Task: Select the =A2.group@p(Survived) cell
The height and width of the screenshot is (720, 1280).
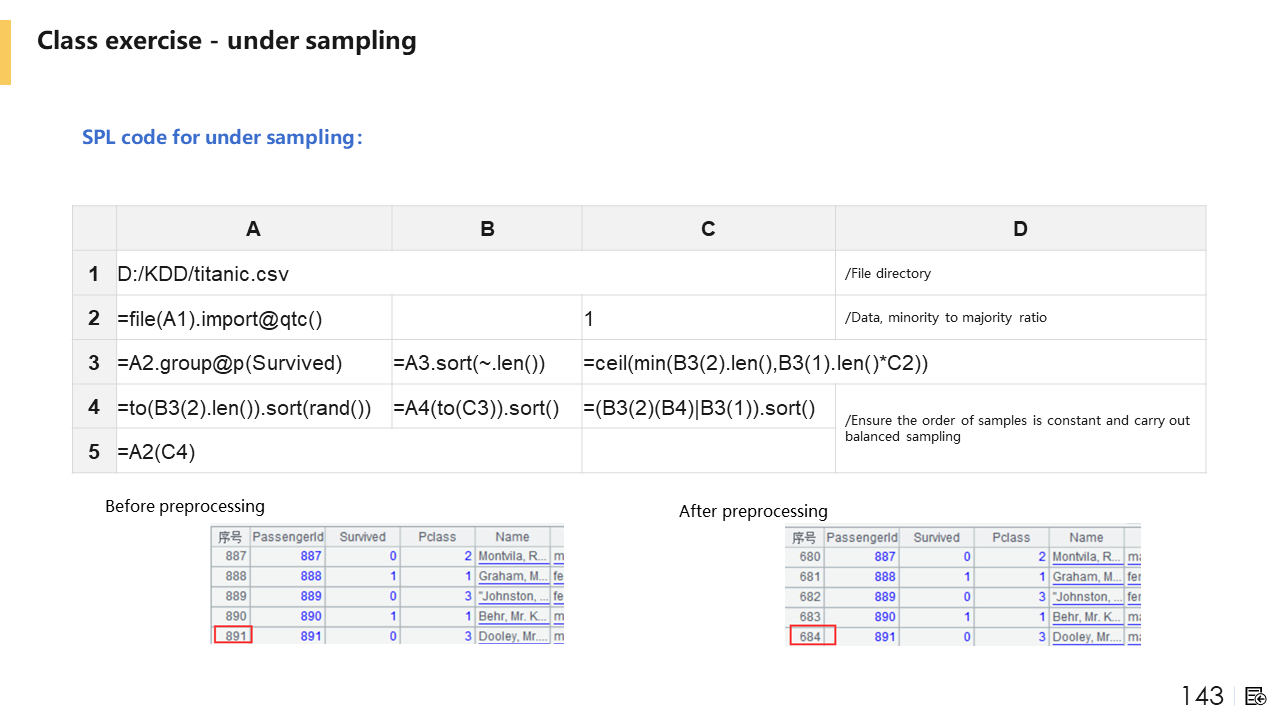Action: (230, 363)
